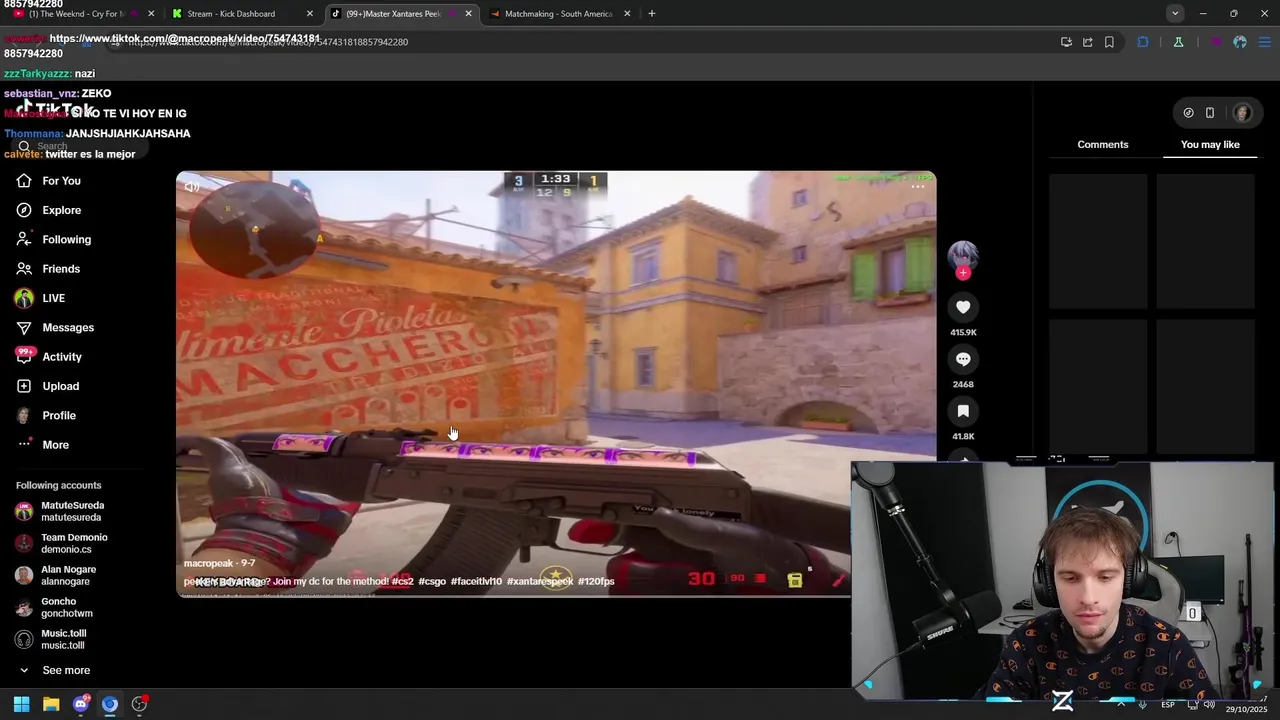Open the #xantarespeek hashtag
This screenshot has width=1280, height=720.
coord(540,581)
